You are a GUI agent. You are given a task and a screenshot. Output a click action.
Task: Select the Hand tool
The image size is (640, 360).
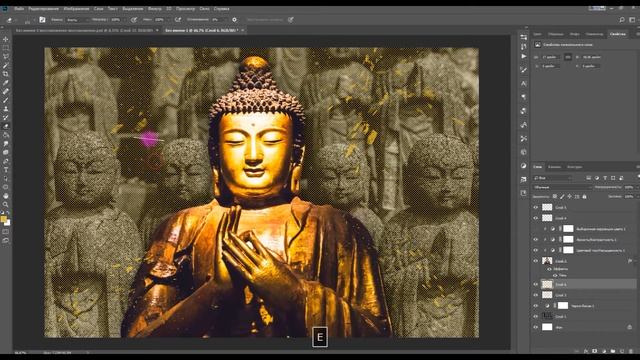click(6, 196)
